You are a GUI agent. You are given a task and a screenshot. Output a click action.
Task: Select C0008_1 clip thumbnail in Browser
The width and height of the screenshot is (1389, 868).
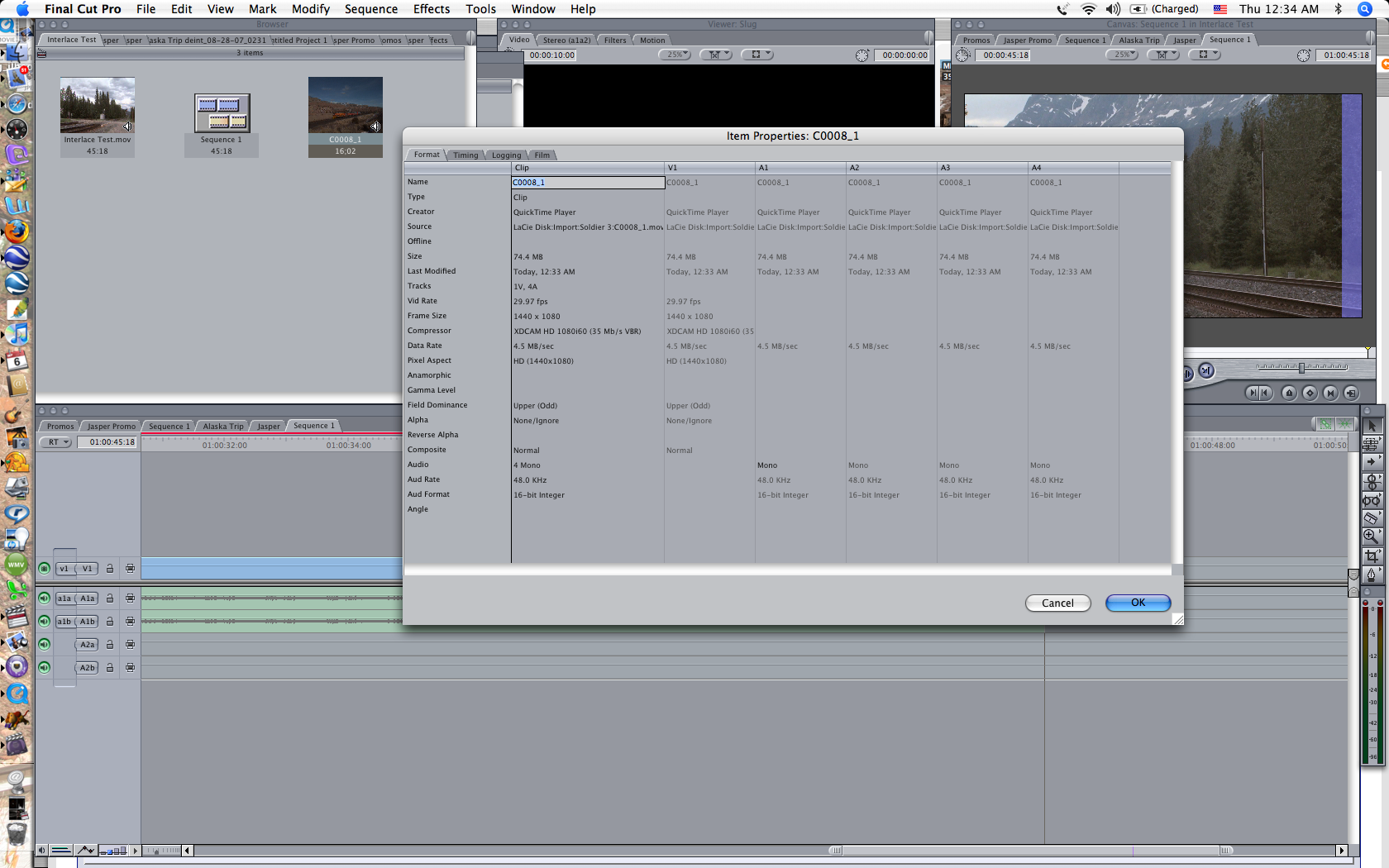tap(346, 105)
